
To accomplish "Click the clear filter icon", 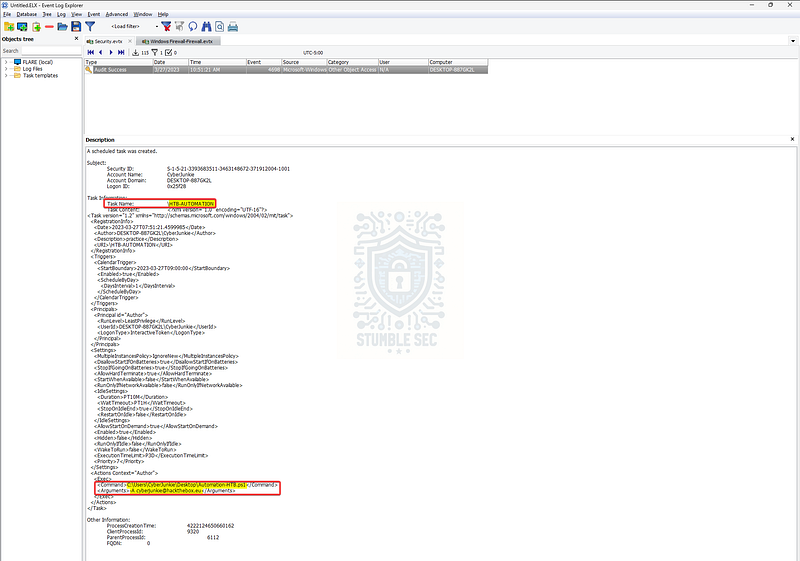I will pyautogui.click(x=166, y=27).
